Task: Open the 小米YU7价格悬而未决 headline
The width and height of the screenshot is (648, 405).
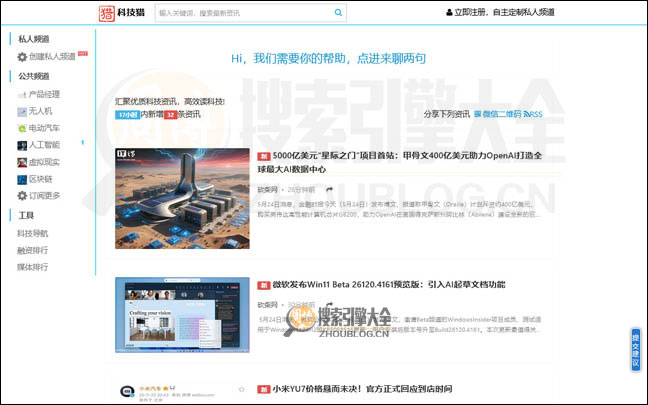Action: coord(362,389)
